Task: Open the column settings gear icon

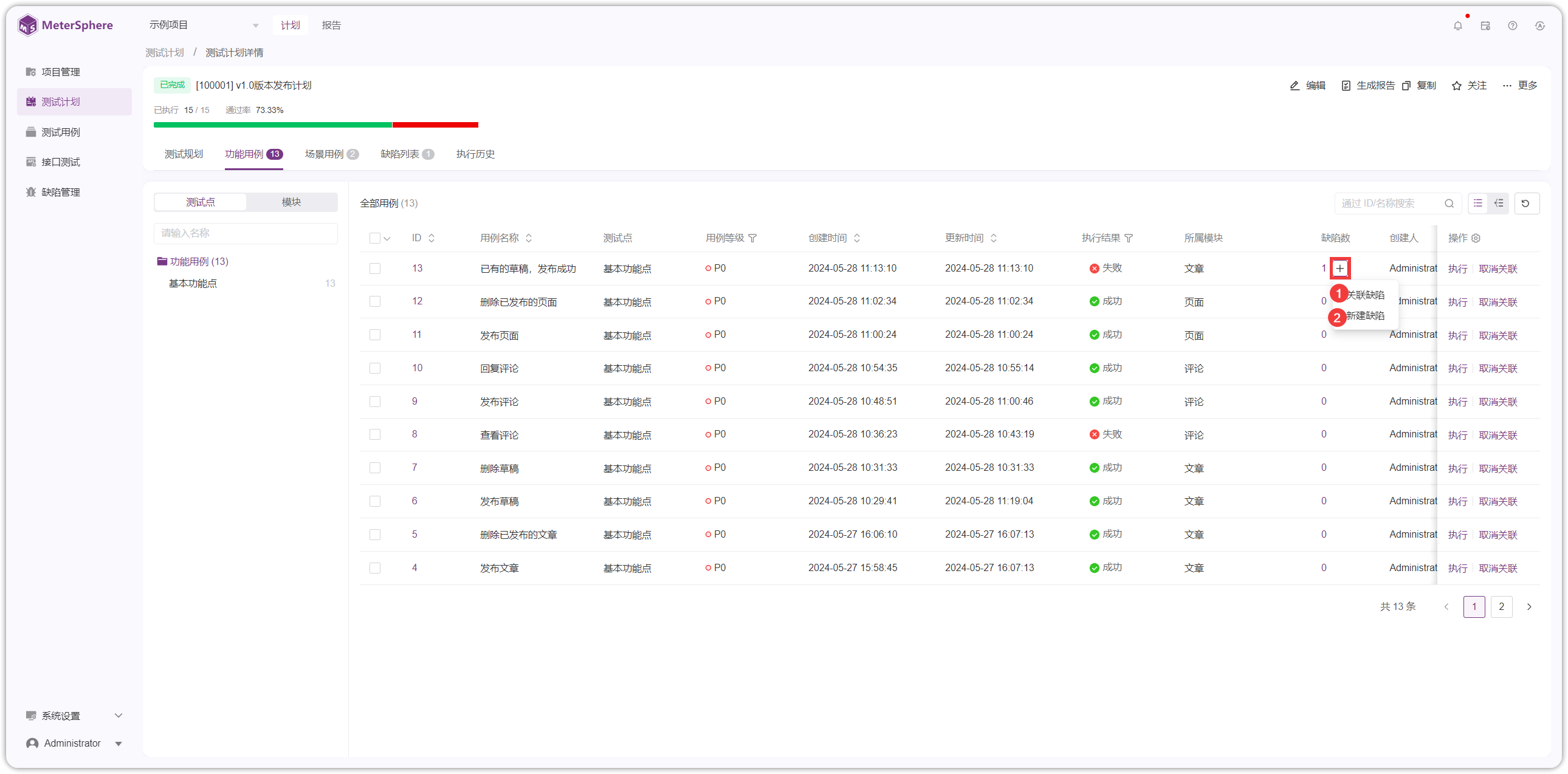Action: point(1476,238)
